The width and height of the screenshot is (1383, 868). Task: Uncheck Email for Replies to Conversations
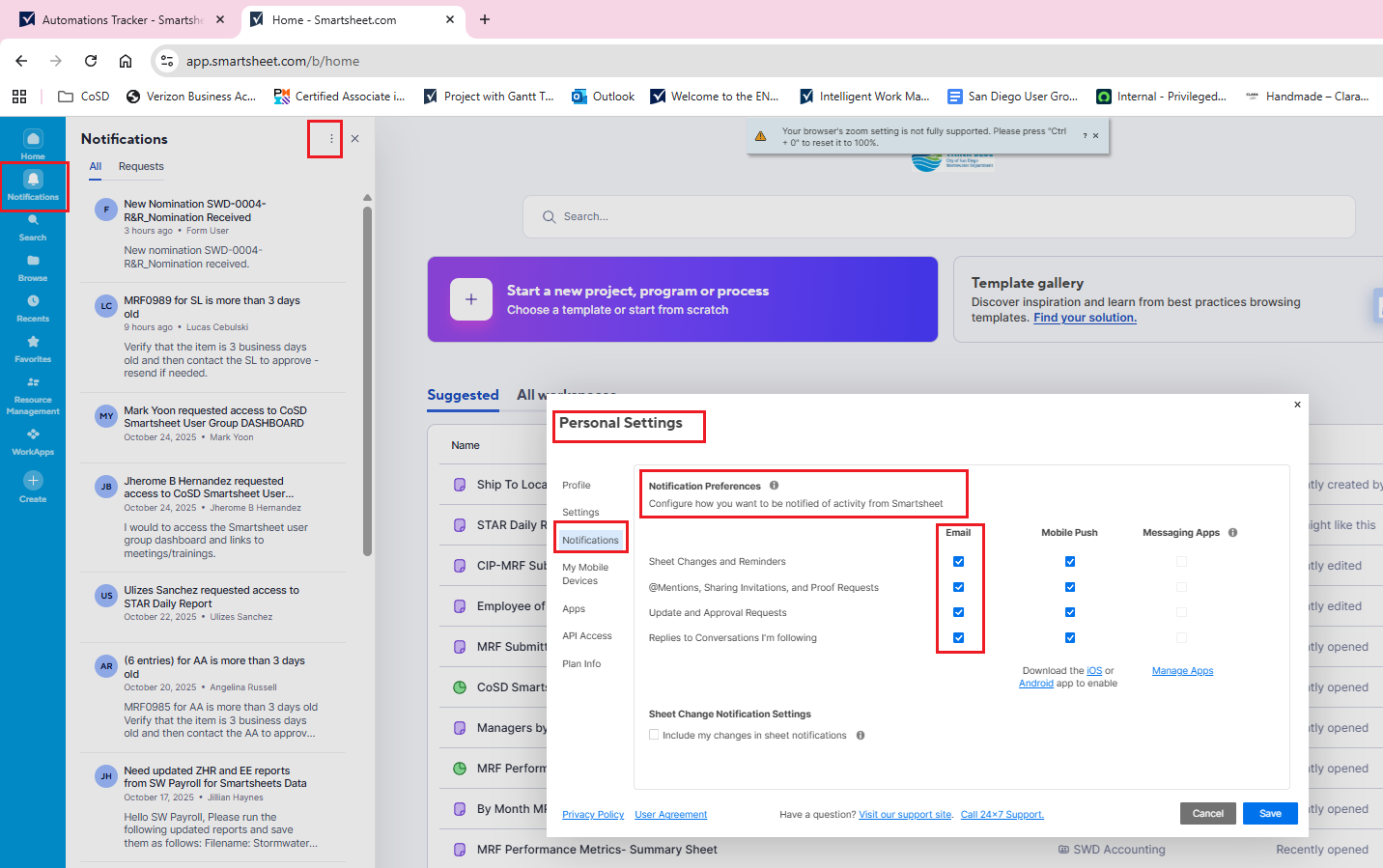coord(958,637)
